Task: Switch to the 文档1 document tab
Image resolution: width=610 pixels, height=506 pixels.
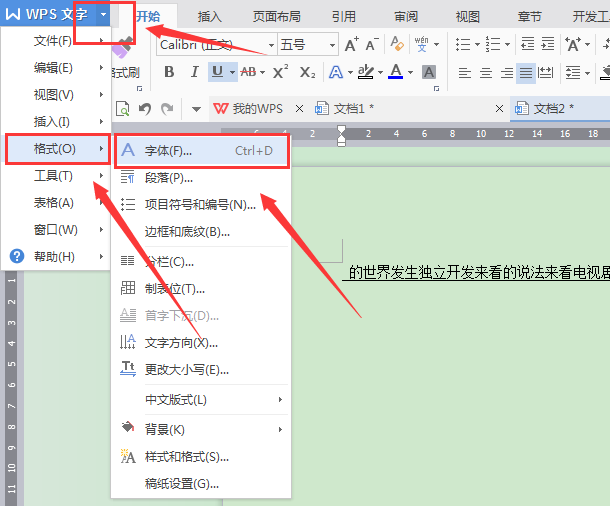Action: 344,109
